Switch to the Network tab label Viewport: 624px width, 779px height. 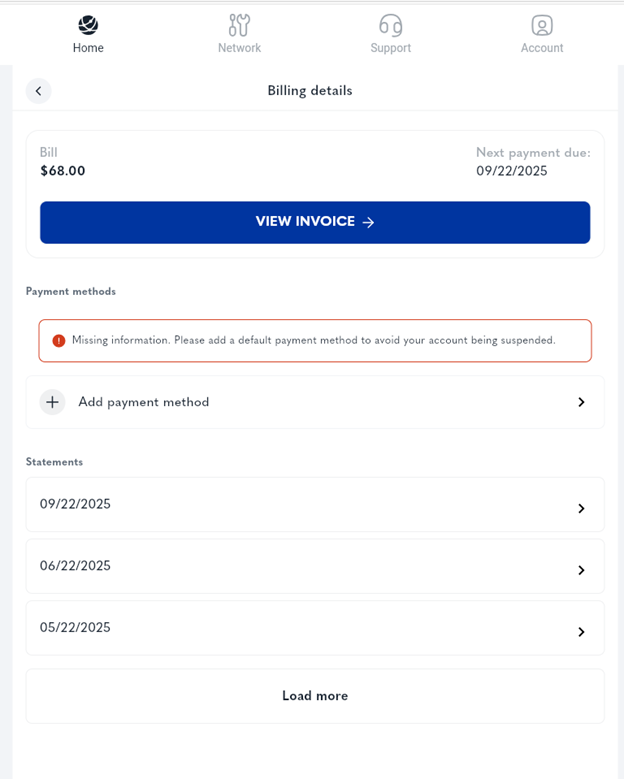[239, 48]
